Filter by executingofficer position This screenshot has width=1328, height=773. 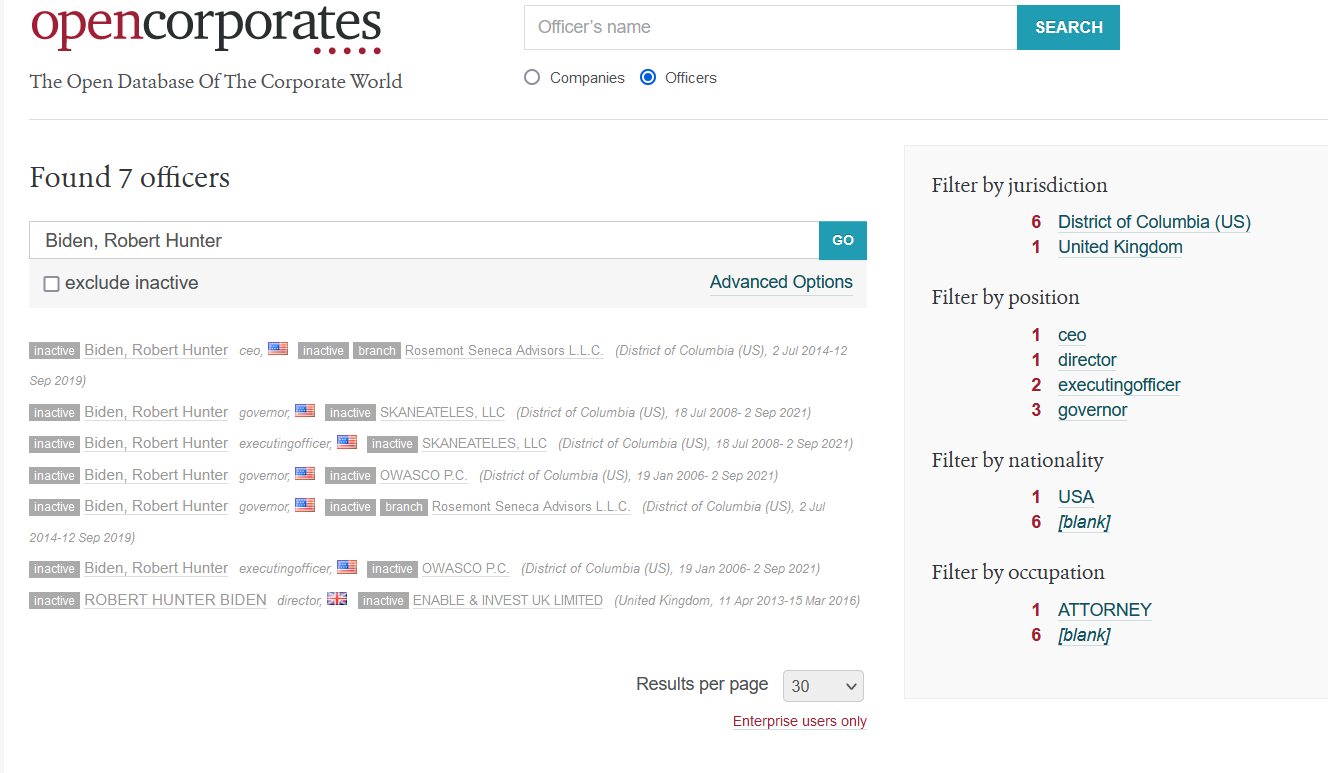tap(1119, 385)
